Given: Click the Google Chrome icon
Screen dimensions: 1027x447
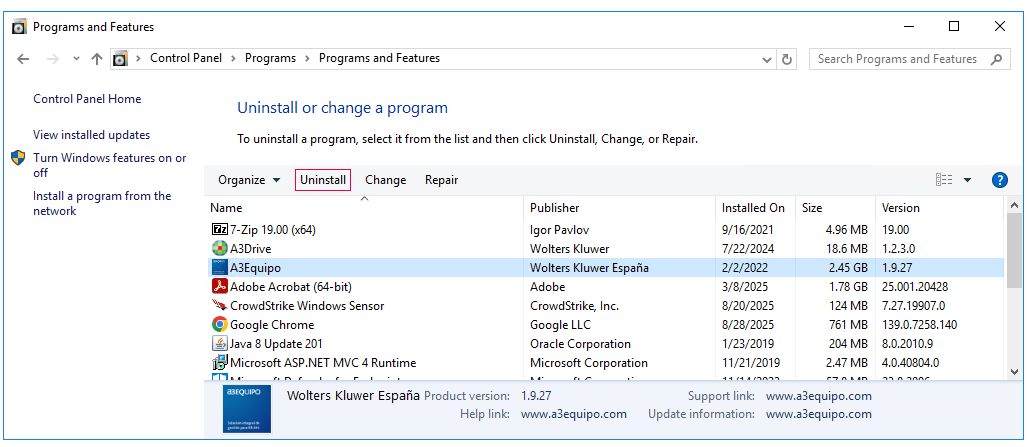Looking at the screenshot, I should tap(219, 325).
